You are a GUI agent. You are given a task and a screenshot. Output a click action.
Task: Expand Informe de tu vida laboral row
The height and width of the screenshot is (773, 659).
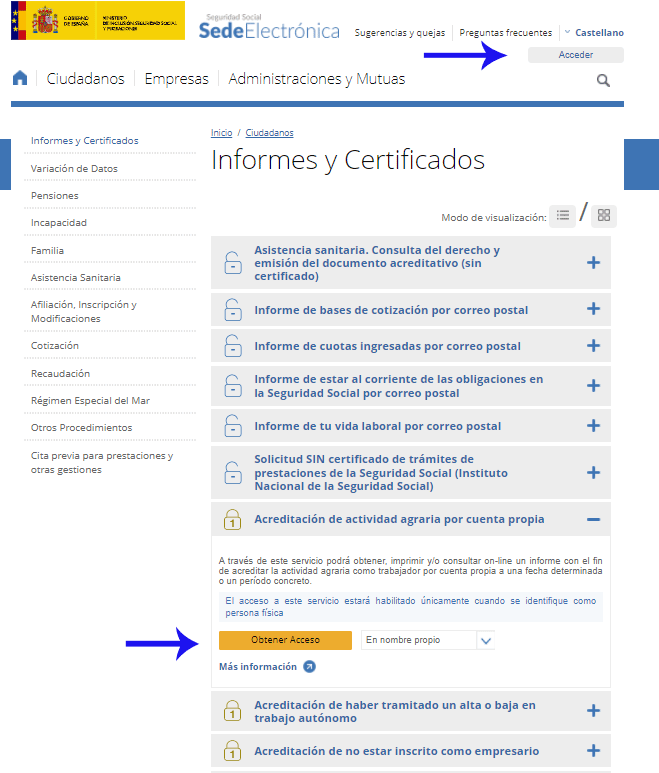tap(593, 425)
